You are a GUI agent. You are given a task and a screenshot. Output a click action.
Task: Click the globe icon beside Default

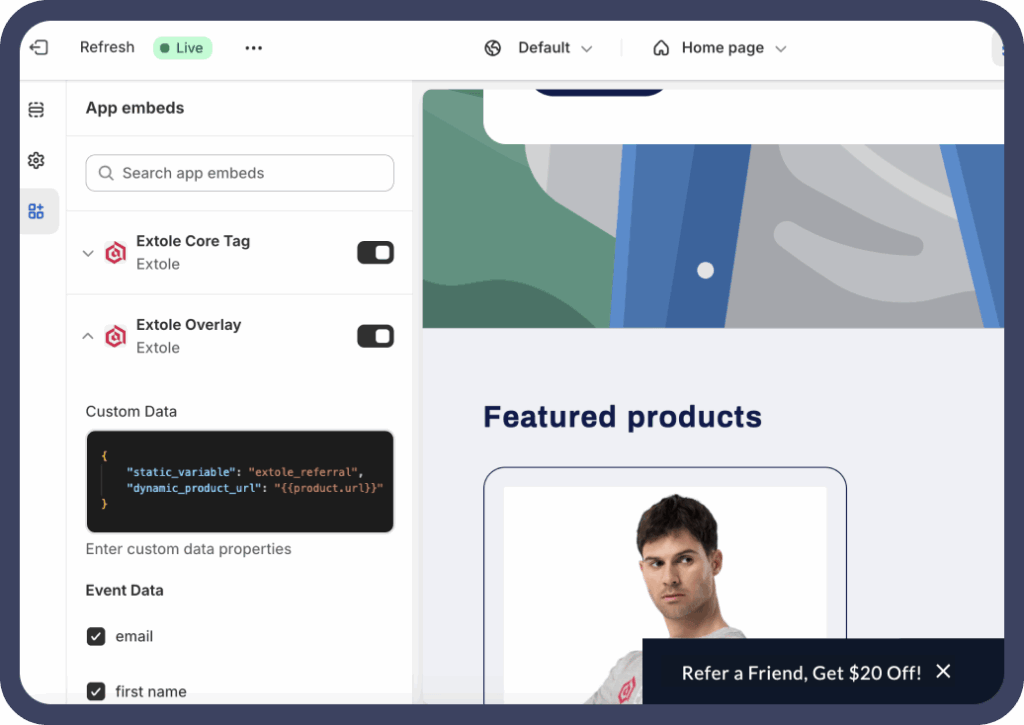tap(492, 47)
